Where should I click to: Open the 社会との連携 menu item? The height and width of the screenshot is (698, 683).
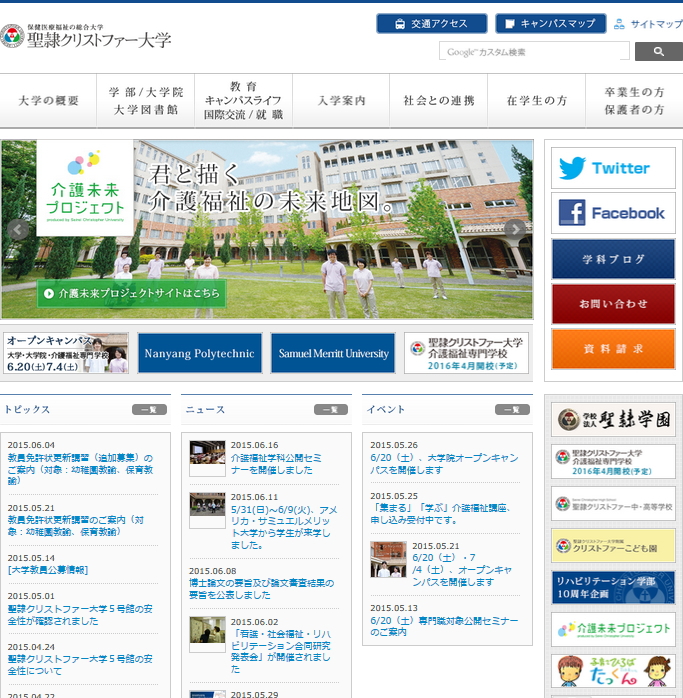[439, 101]
